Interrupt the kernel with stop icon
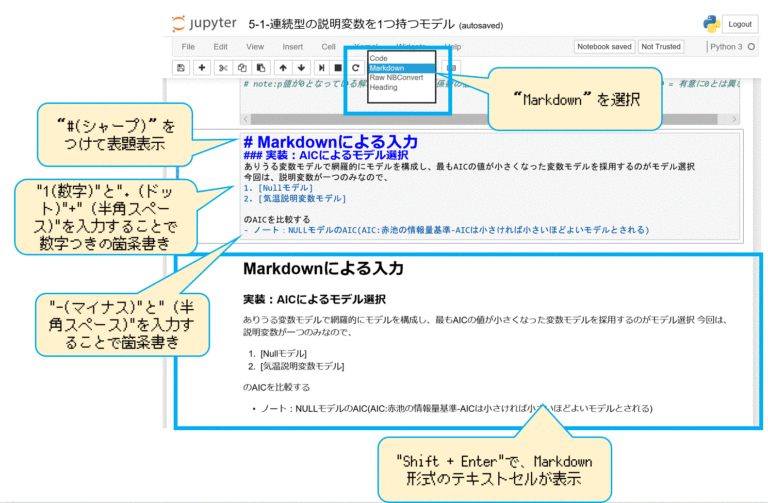This screenshot has height=503, width=768. [x=338, y=67]
